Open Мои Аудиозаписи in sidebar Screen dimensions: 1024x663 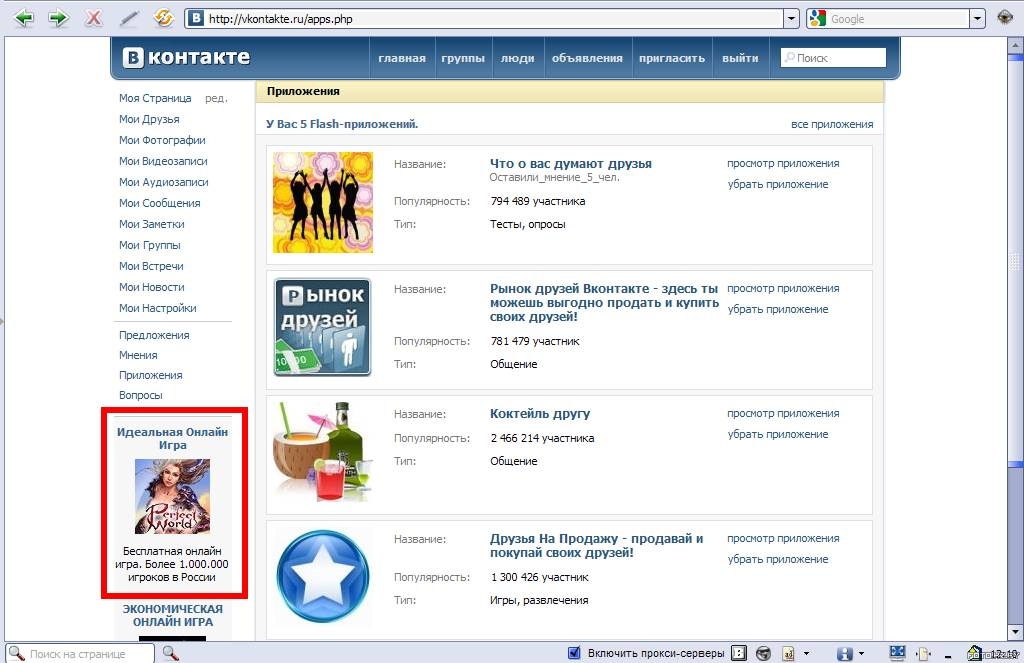coord(164,182)
